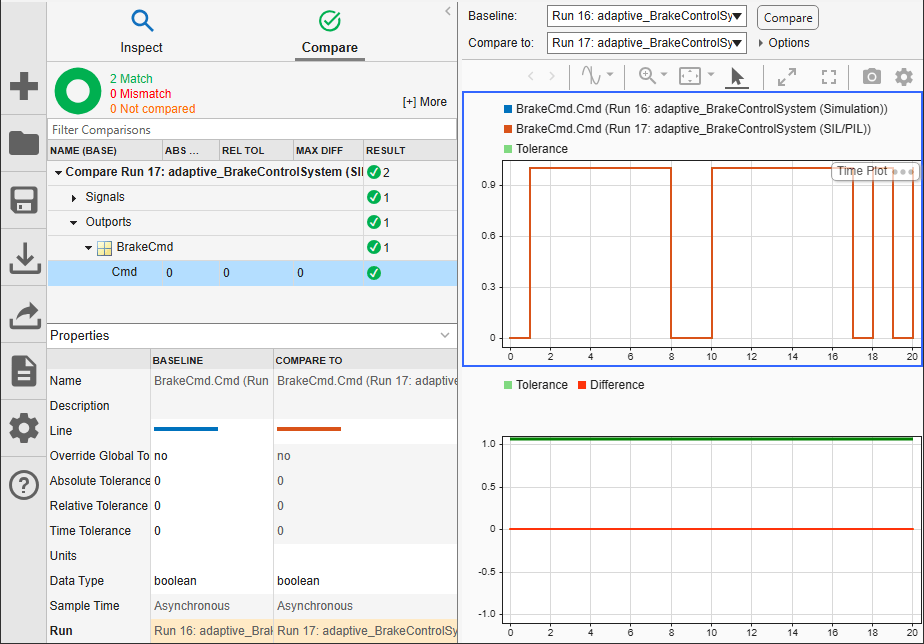Click the plus icon to add a new session

24,86
